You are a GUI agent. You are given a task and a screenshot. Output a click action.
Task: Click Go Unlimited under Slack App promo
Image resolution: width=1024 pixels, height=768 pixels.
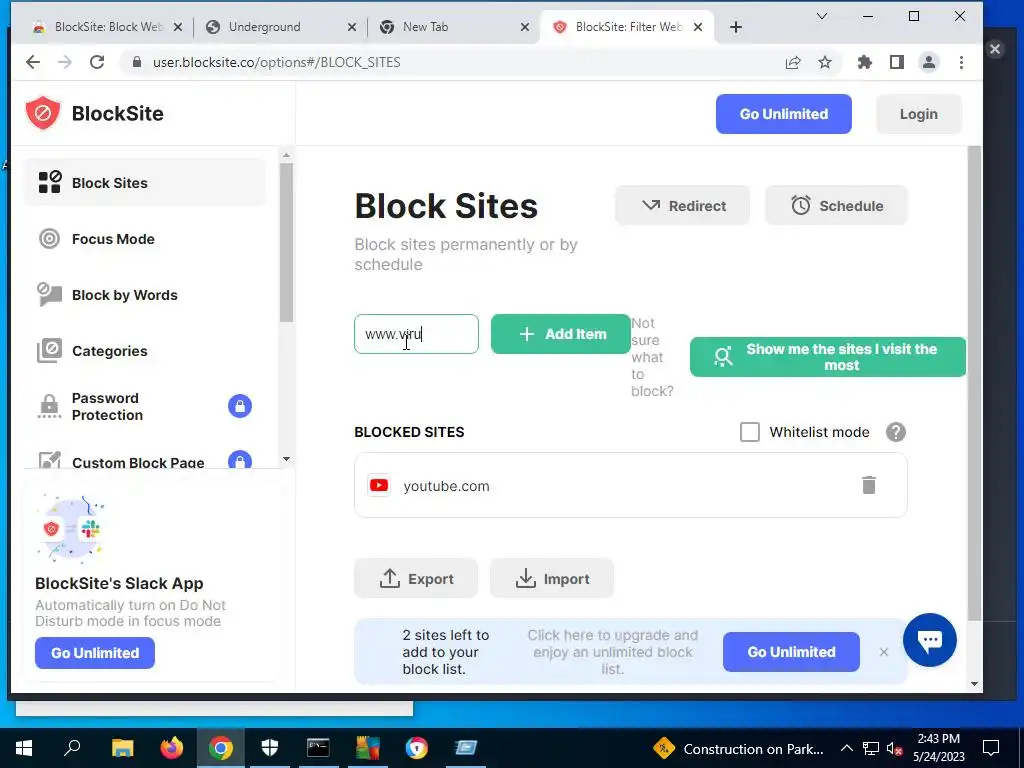coord(95,653)
